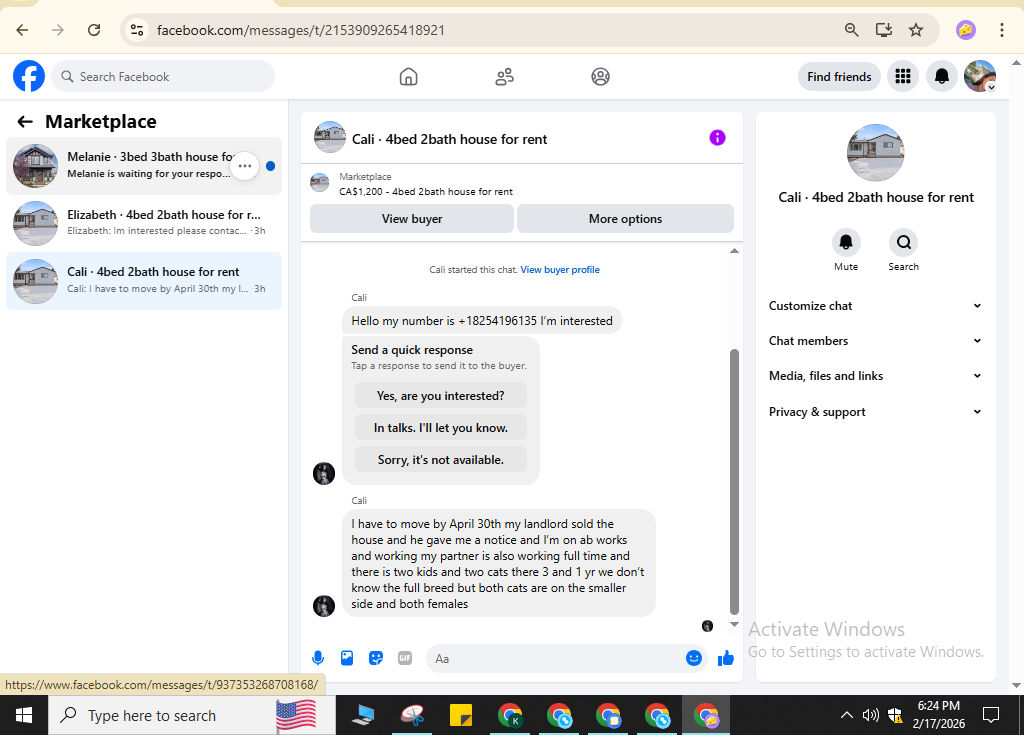Open the emoji picker

tap(694, 658)
